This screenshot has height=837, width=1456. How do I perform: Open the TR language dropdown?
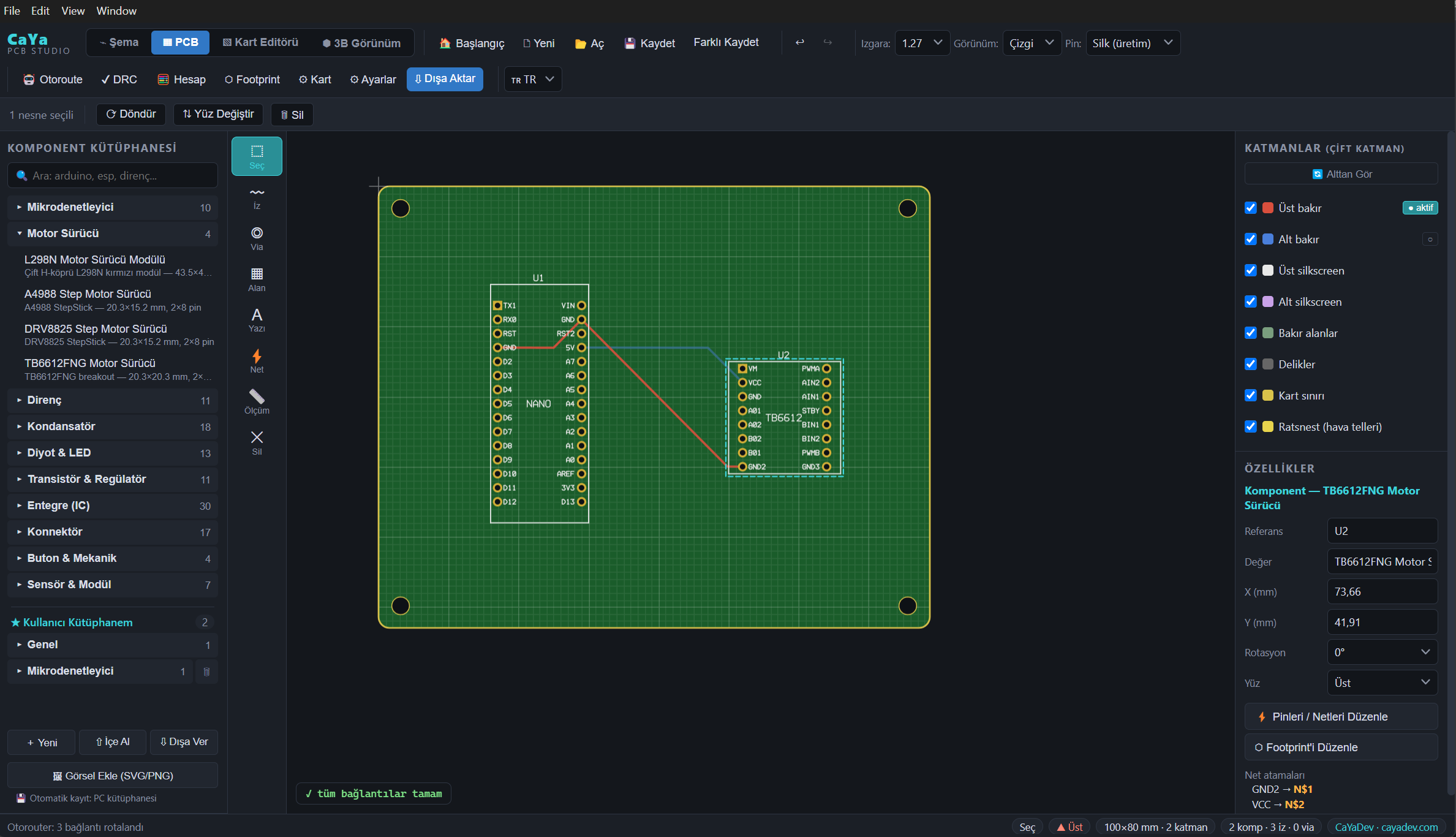532,79
